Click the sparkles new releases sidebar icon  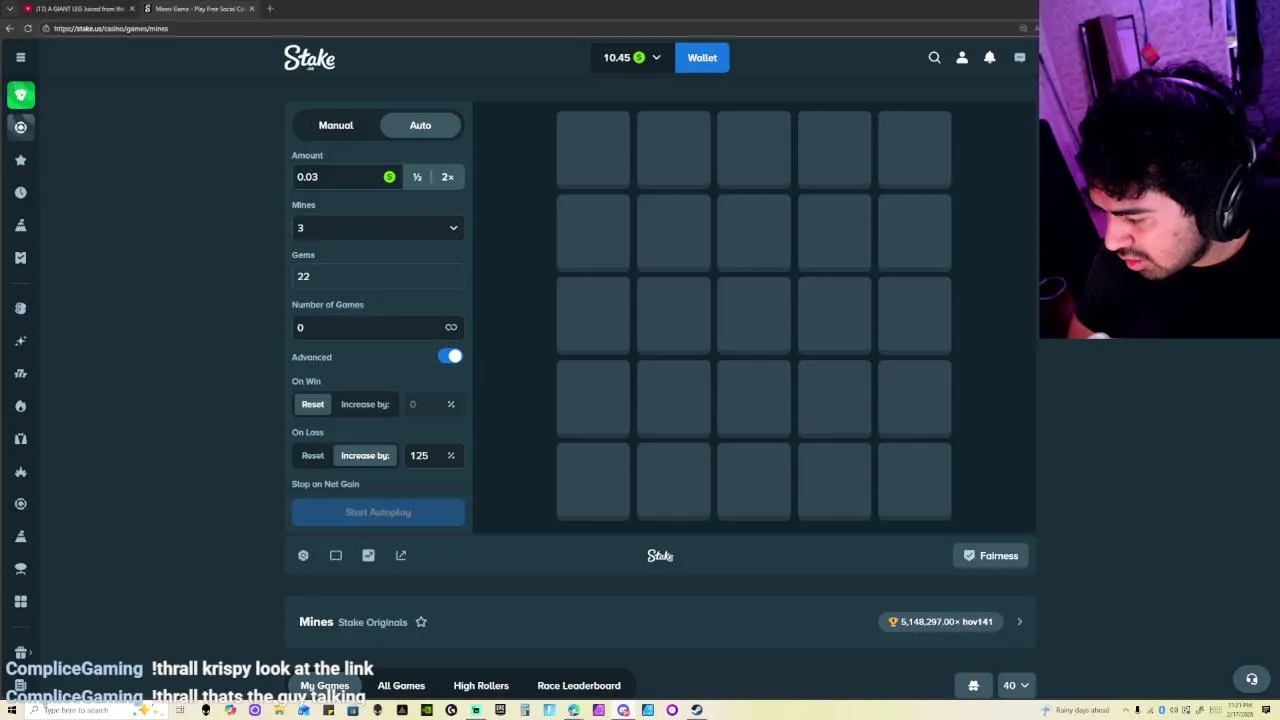pyautogui.click(x=20, y=341)
